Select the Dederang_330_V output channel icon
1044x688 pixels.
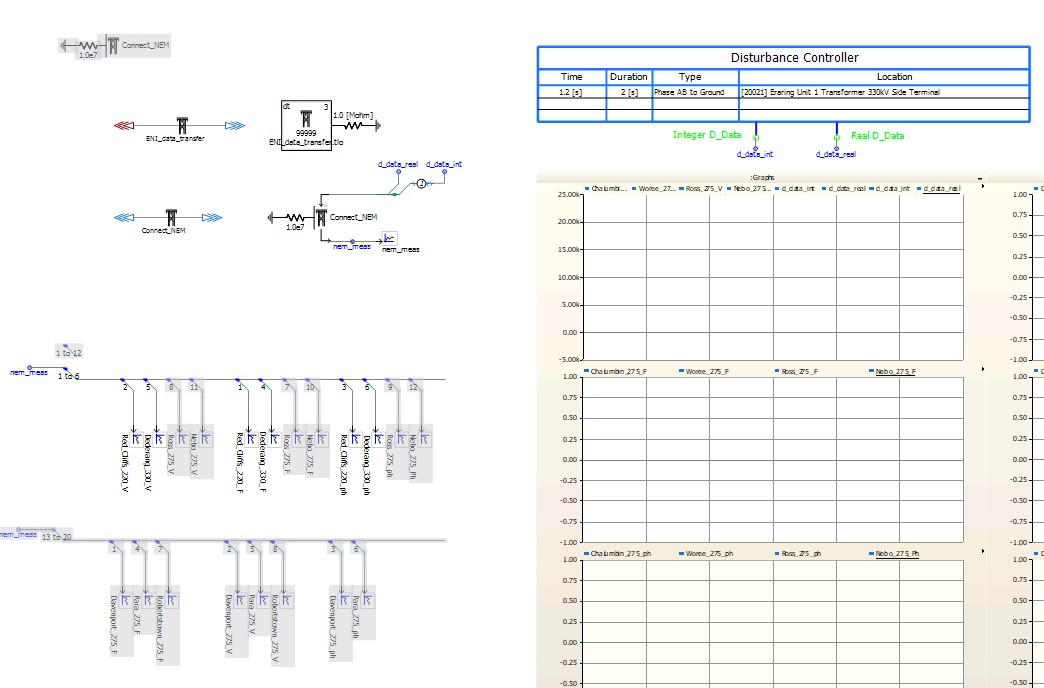pos(159,439)
